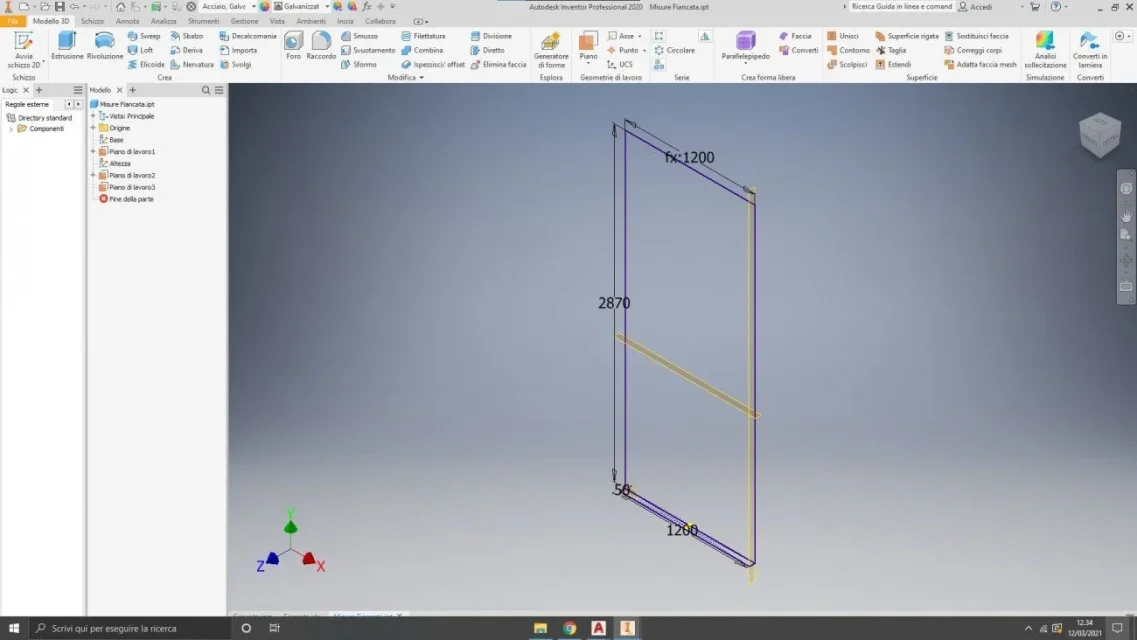Activate the Rivoluzione tool
The width and height of the screenshot is (1137, 640).
(x=105, y=45)
